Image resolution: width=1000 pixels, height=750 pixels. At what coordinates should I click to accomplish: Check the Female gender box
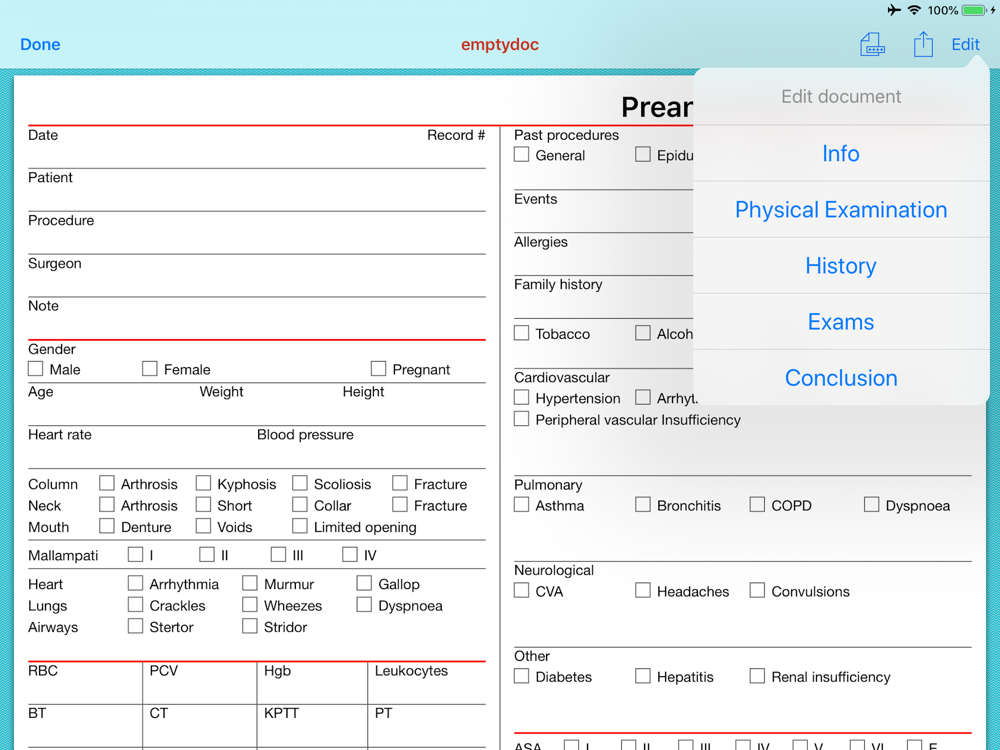(x=150, y=369)
